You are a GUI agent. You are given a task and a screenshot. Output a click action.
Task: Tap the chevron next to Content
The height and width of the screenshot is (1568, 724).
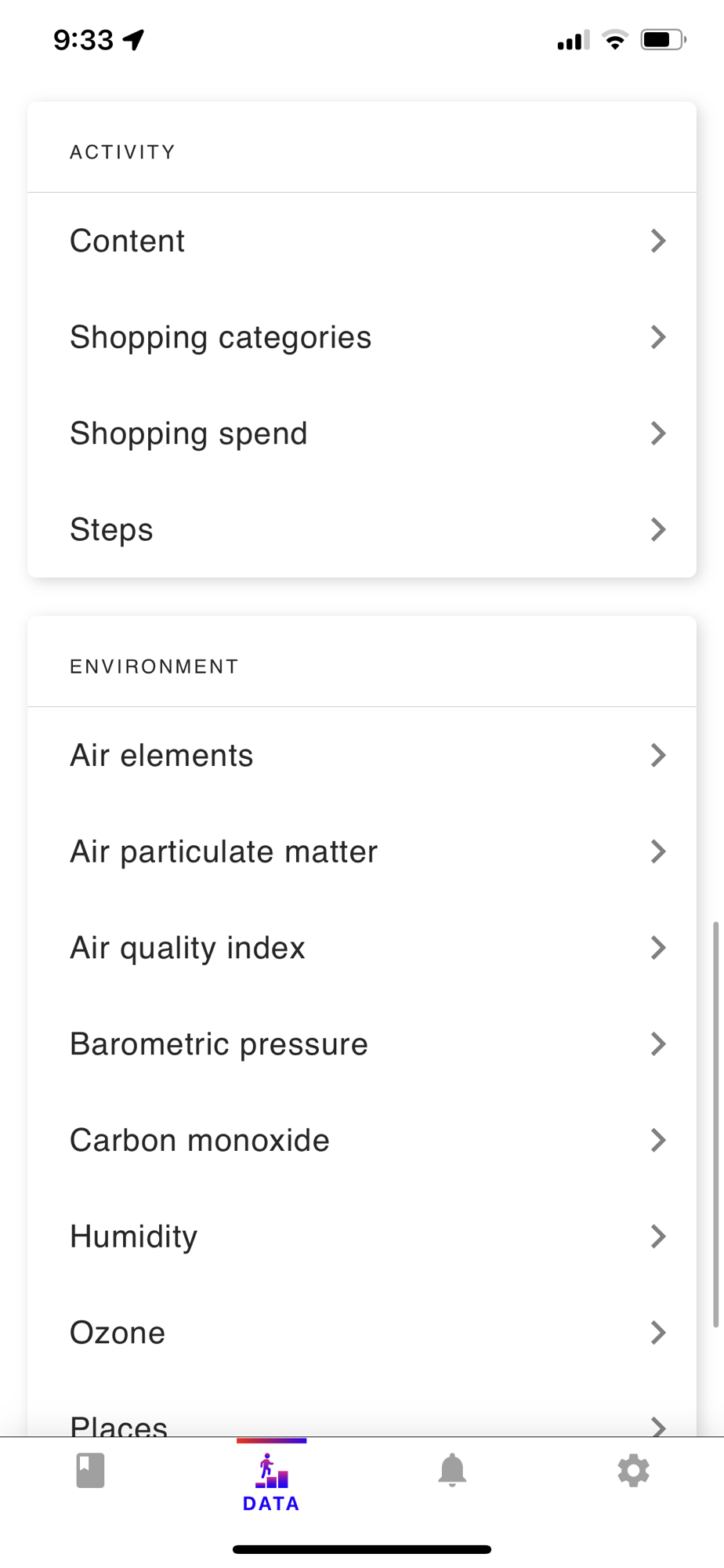tap(658, 241)
